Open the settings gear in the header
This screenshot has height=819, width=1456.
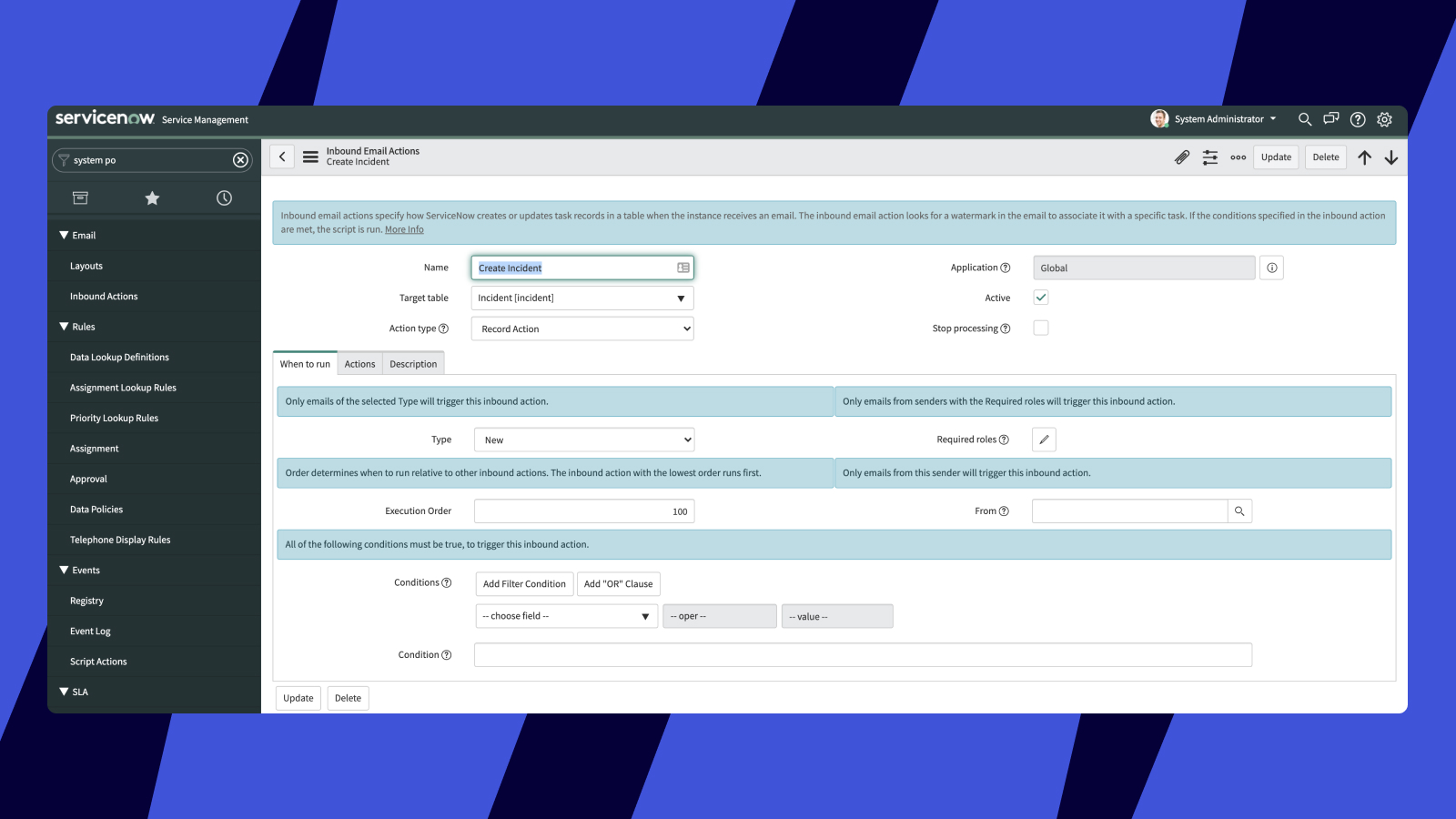[1384, 119]
